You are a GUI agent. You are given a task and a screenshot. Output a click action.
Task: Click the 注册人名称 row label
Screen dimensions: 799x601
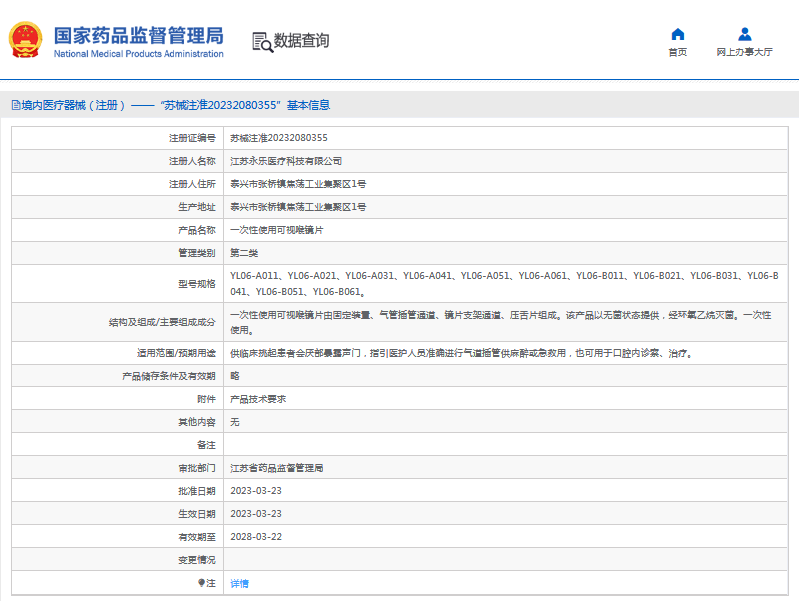point(192,161)
